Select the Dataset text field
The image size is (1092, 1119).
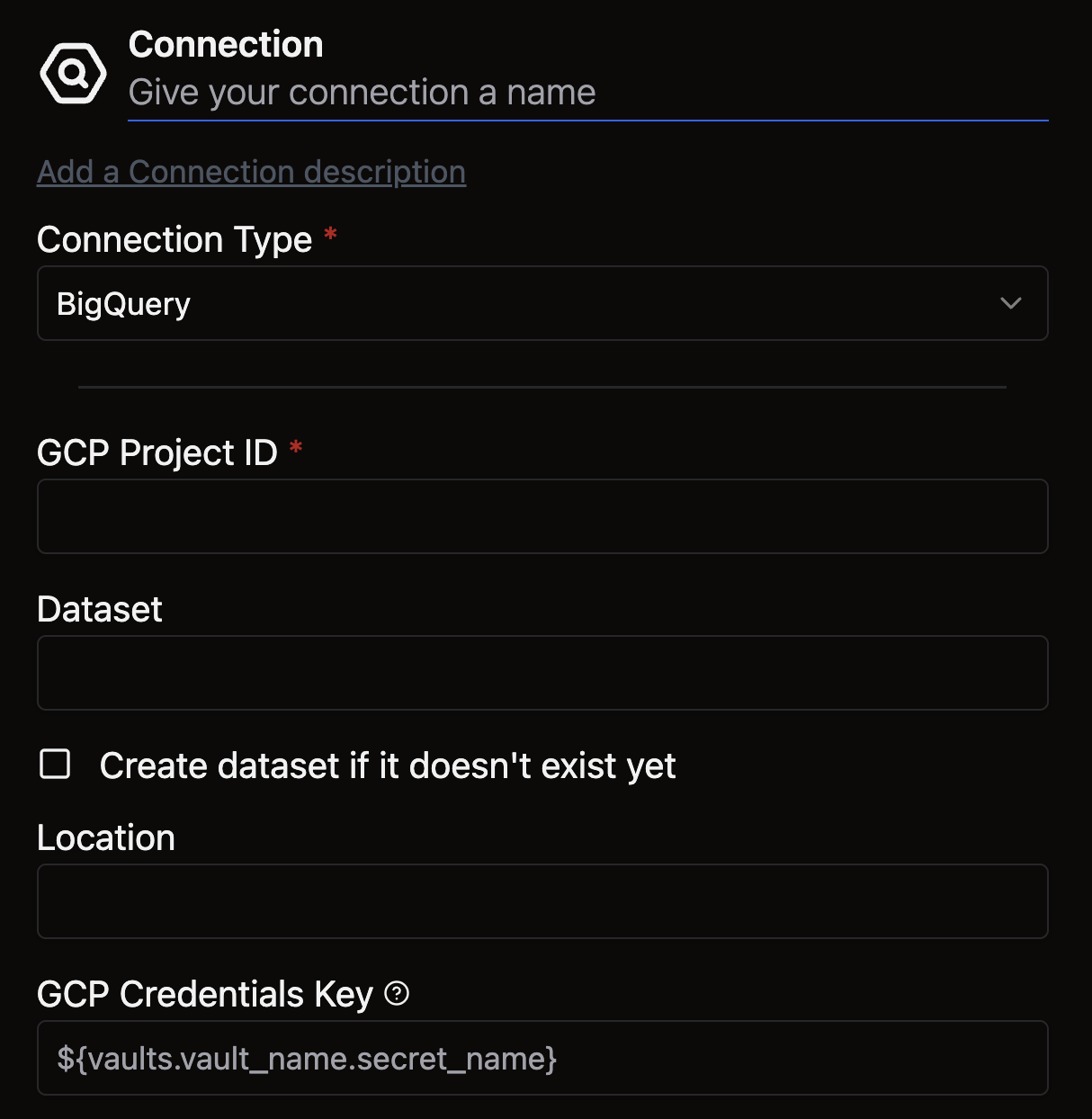coord(542,673)
